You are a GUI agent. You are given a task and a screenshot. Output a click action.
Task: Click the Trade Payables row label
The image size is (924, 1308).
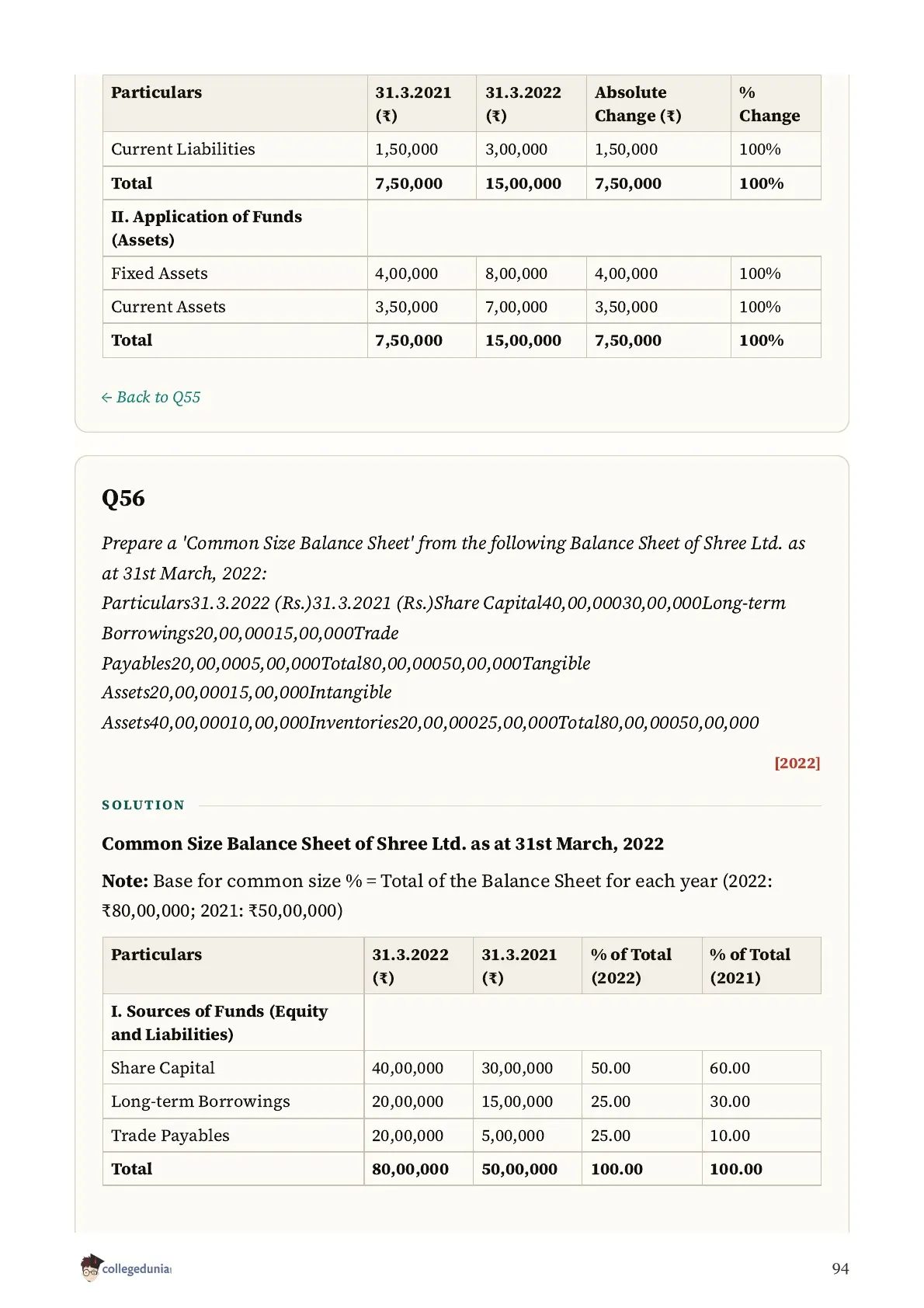tap(170, 1136)
